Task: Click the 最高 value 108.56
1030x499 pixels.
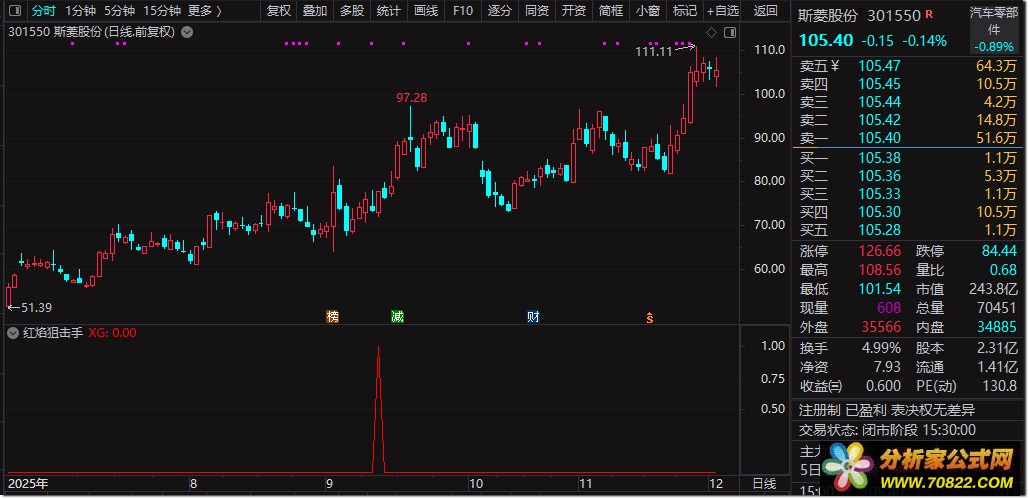Action: click(880, 270)
